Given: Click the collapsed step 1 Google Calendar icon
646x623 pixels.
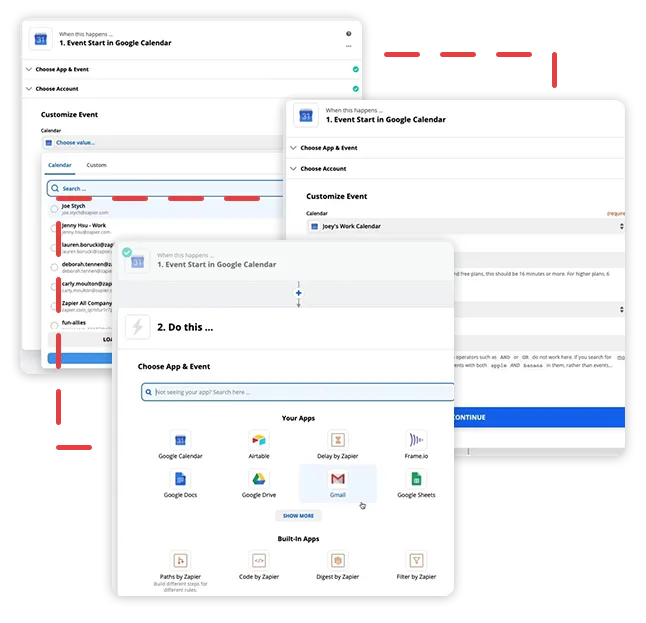Looking at the screenshot, I should pyautogui.click(x=137, y=261).
